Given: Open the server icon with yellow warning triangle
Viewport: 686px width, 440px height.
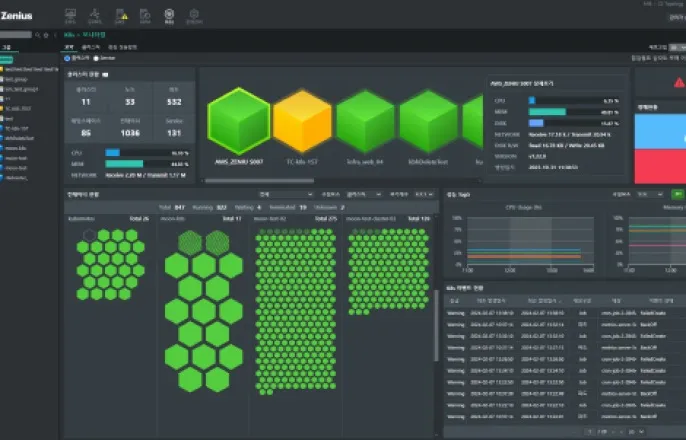Looking at the screenshot, I should (121, 16).
